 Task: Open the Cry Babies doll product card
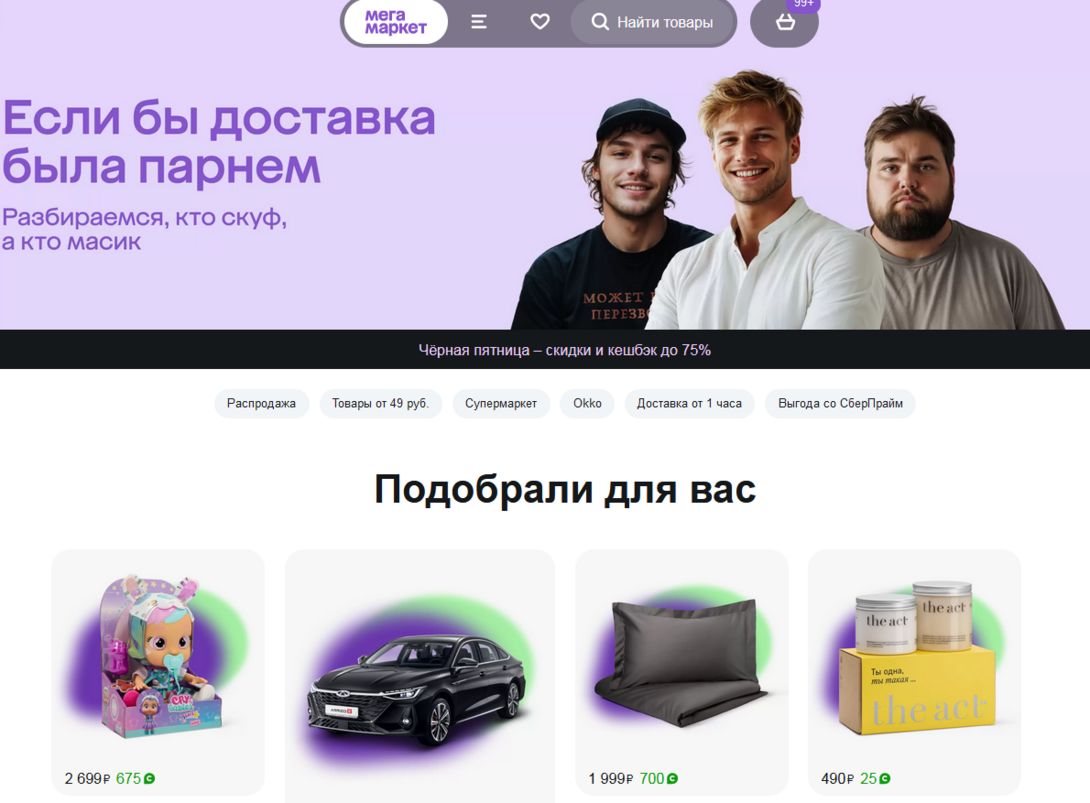pyautogui.click(x=158, y=672)
